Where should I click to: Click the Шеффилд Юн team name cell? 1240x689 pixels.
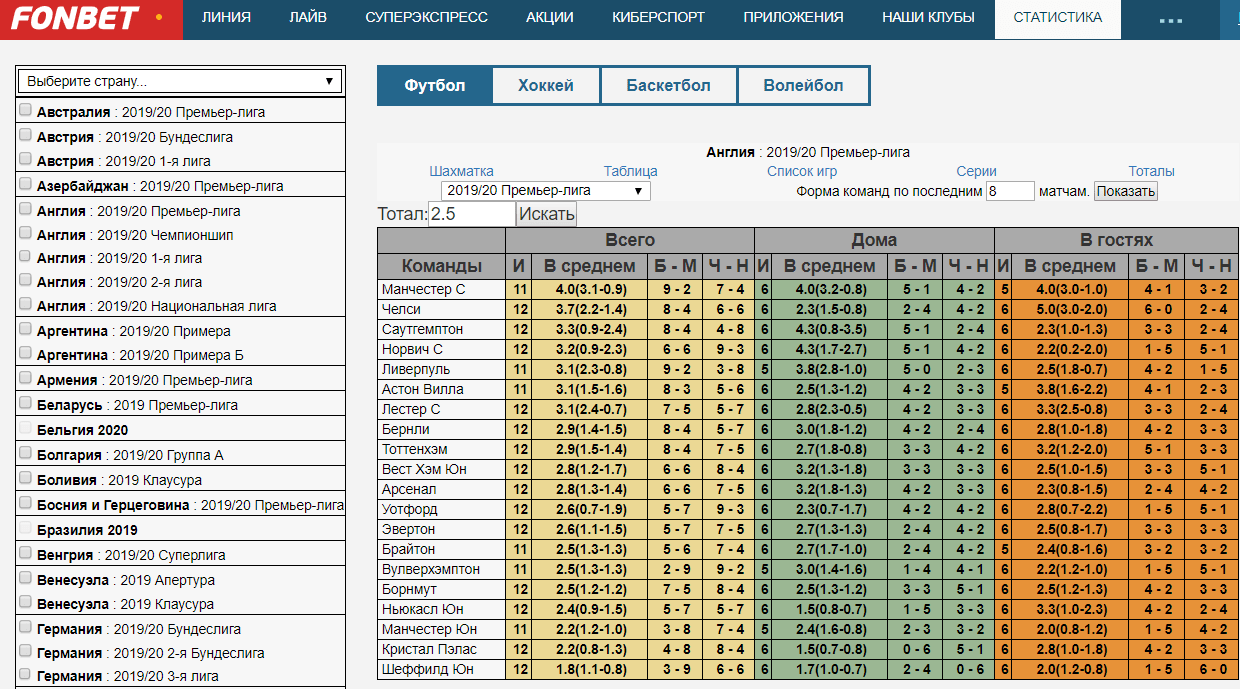point(442,670)
